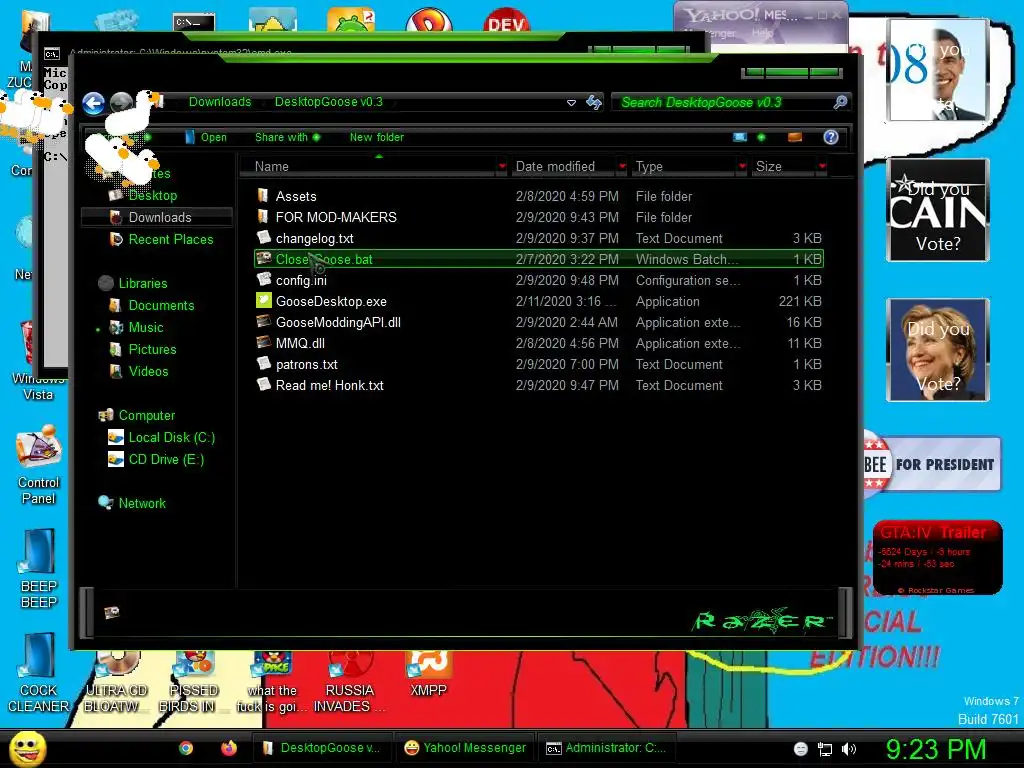Click the refresh arrows icon in address bar
Screen dimensions: 1024x768
[x=594, y=103]
